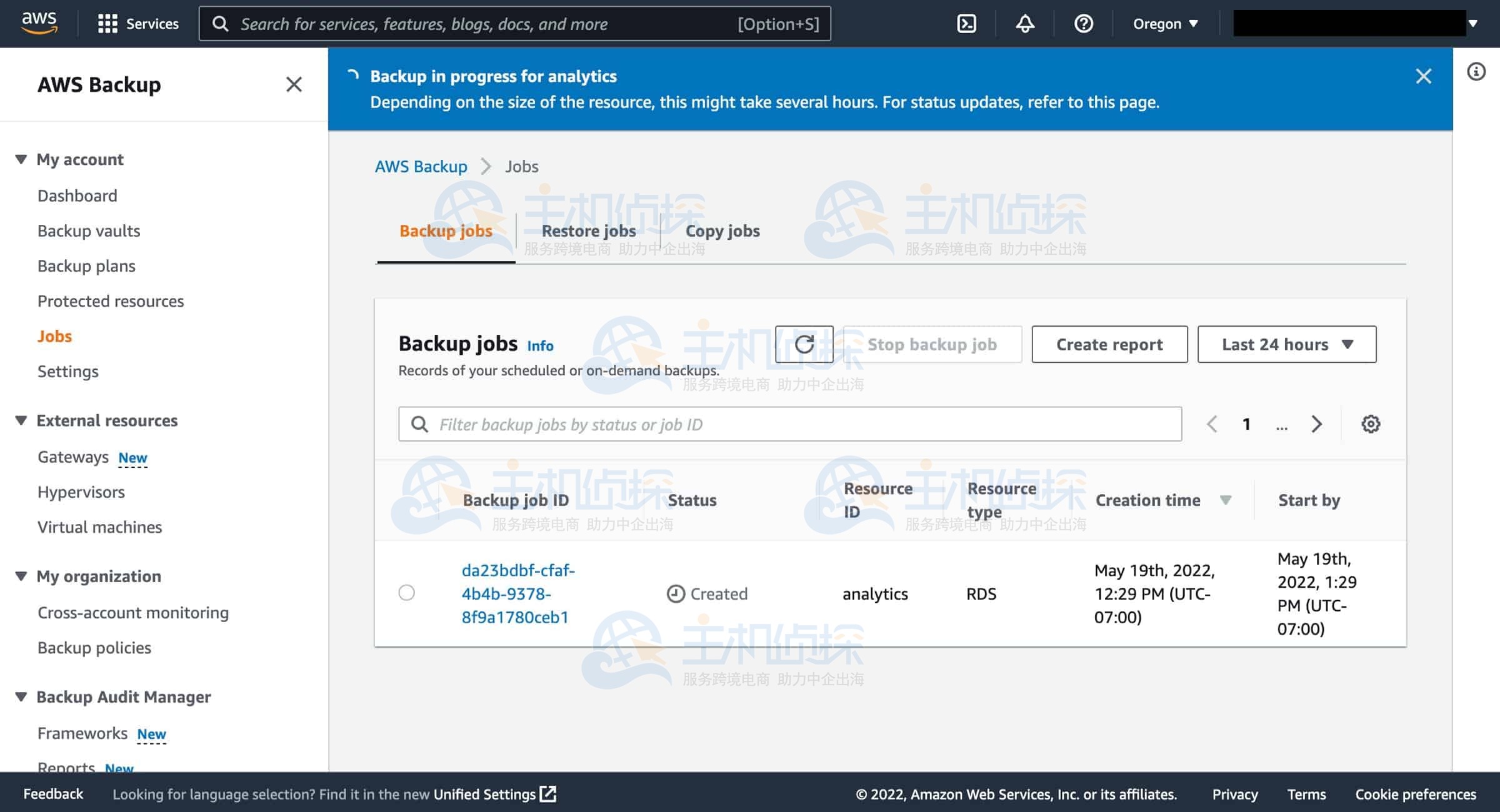Select the analytics backup job radio button

(x=406, y=593)
